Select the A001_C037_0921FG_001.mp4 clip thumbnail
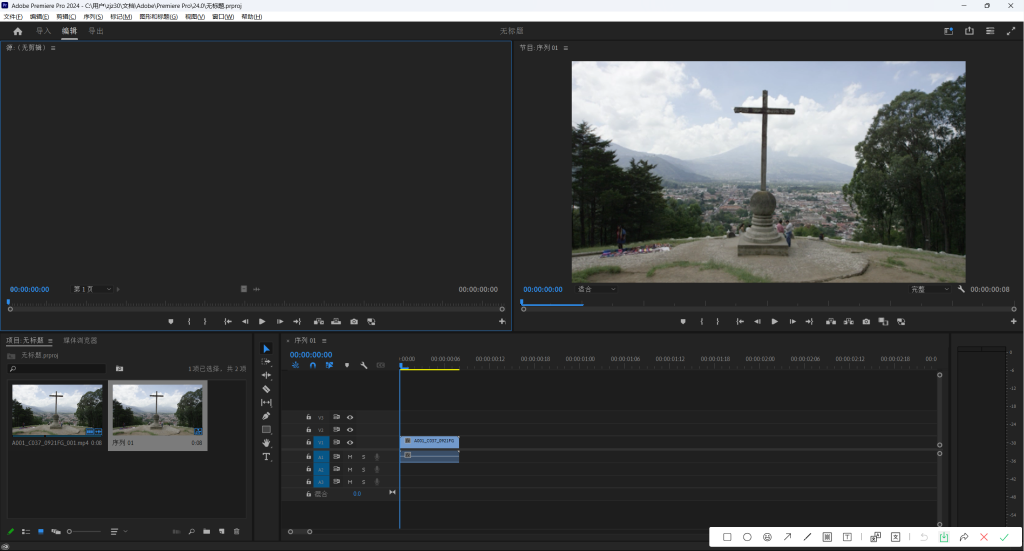The width and height of the screenshot is (1024, 551). (x=56, y=410)
